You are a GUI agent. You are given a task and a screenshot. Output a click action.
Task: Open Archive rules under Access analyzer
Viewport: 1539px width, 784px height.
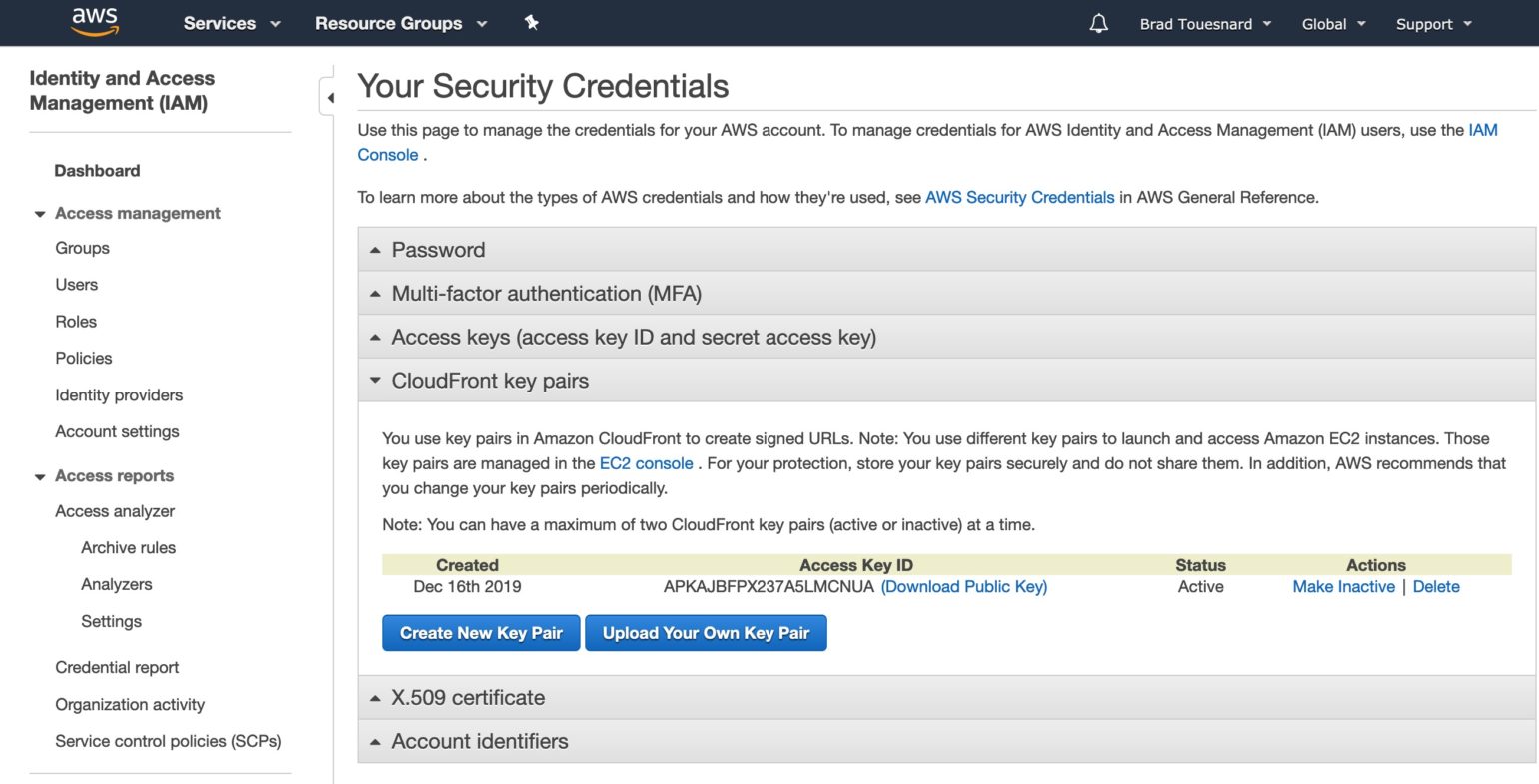[x=128, y=548]
